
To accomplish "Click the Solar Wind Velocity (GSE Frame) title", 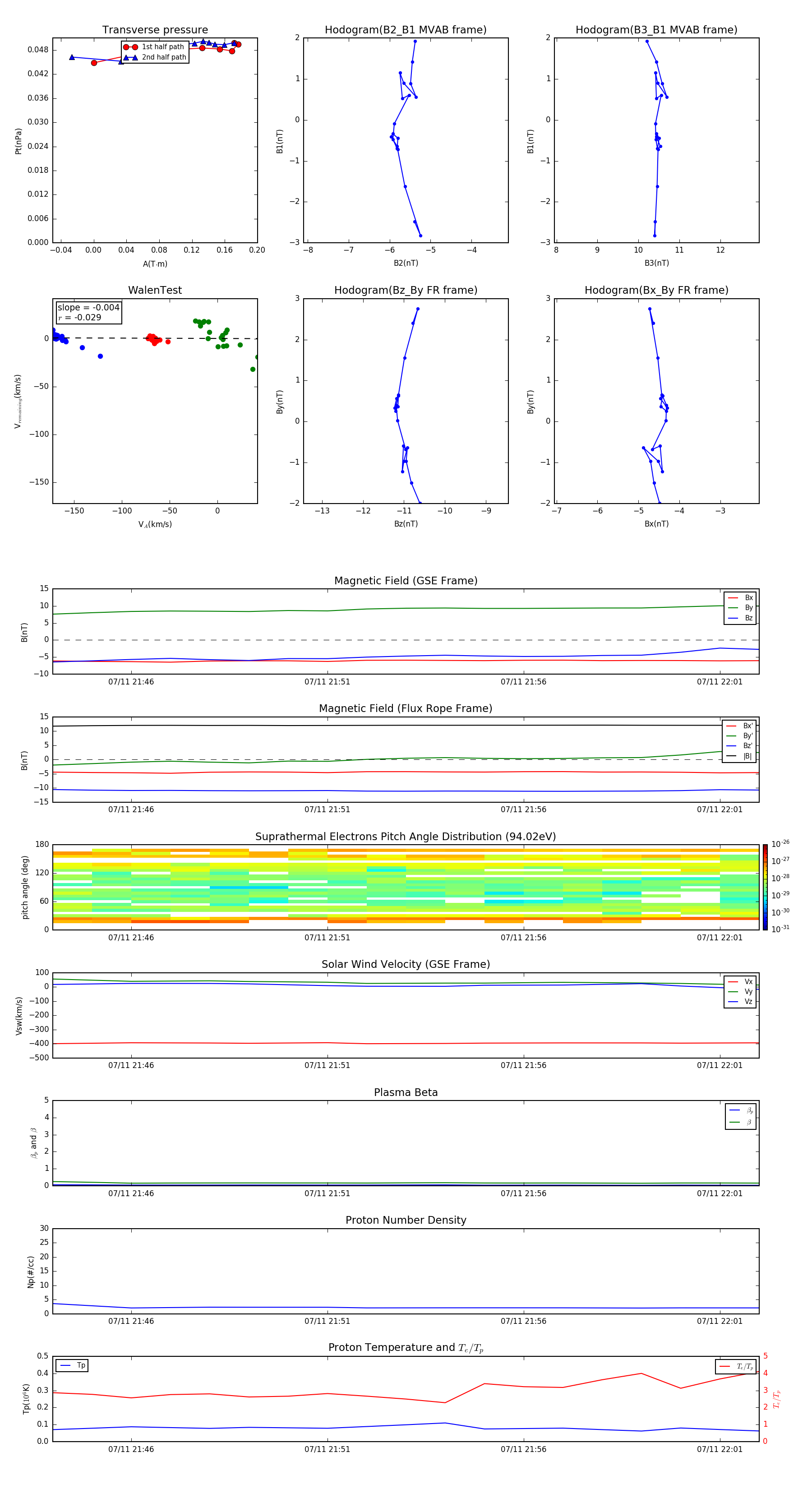I will point(405,964).
